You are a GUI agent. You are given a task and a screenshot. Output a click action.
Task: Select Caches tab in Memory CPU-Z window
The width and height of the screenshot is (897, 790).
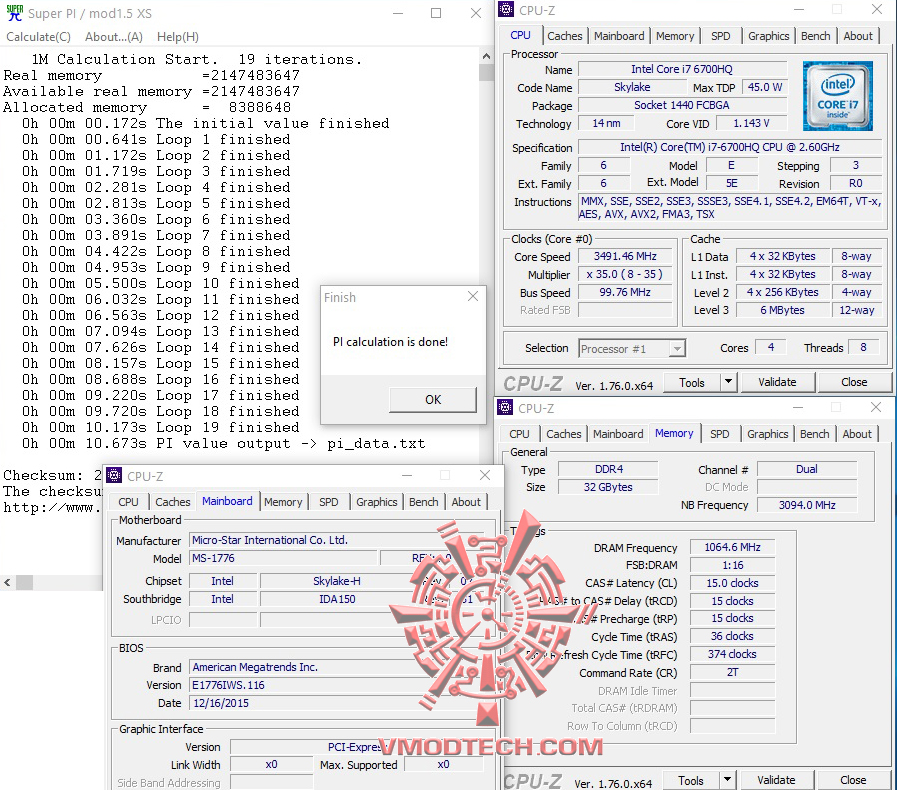[x=563, y=434]
